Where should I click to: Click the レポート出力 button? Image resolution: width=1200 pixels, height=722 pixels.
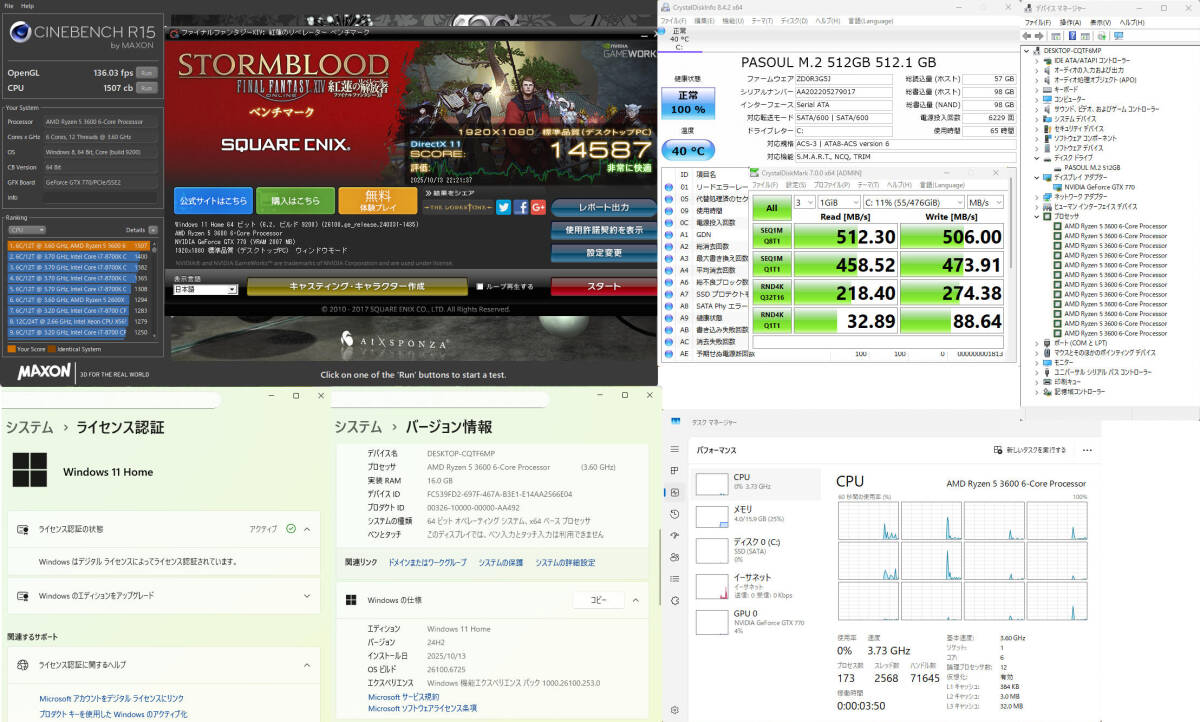coord(603,207)
